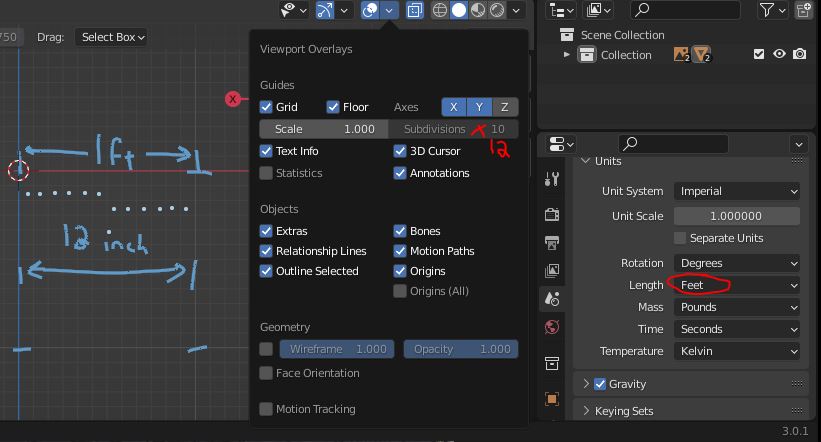Open Scene properties tab
821x442 pixels.
tap(552, 299)
